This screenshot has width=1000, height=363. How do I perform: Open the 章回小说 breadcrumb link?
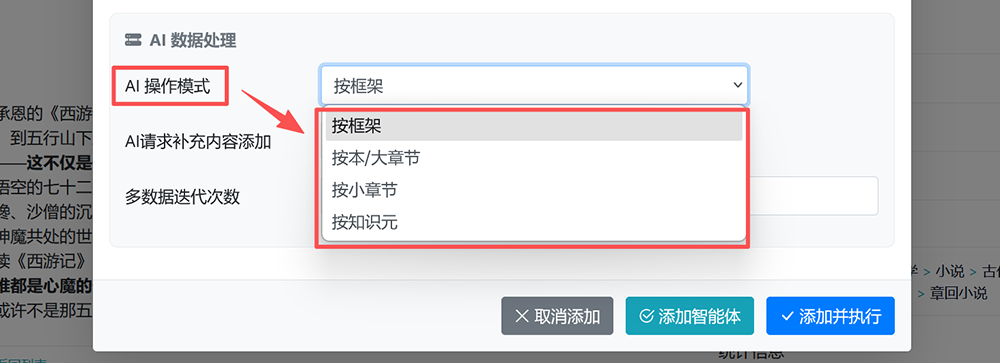coord(959,293)
